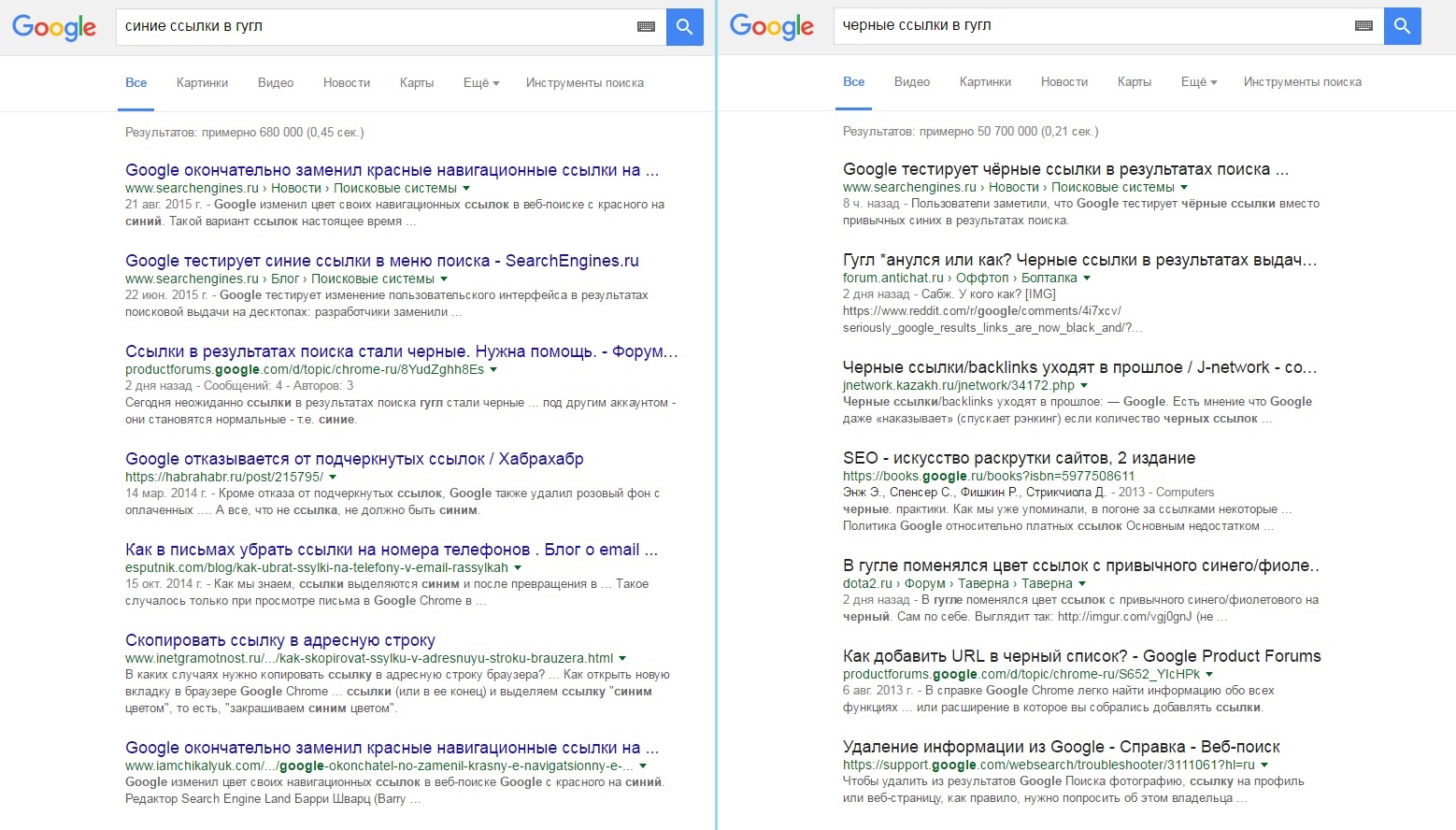Click the 'Результатов: примерно 680 000' count text
Image resolution: width=1456 pixels, height=830 pixels.
pos(245,133)
